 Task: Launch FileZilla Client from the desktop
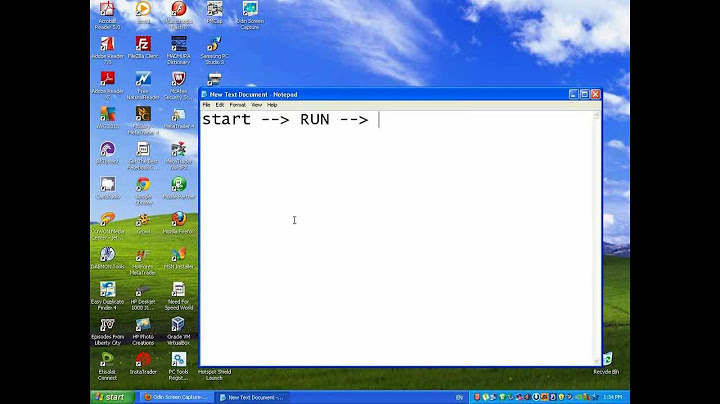[143, 48]
